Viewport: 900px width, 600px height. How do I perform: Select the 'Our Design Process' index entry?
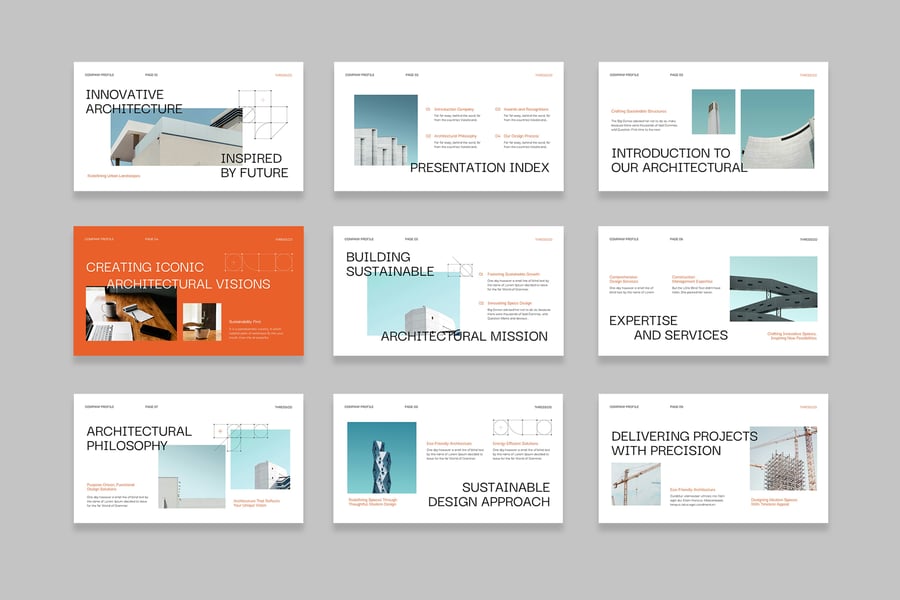(520, 136)
